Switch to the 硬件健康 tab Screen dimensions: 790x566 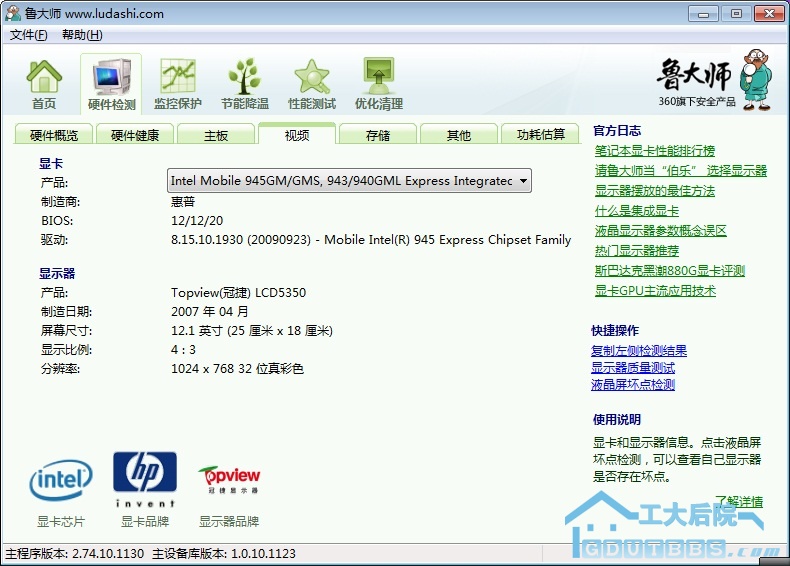tap(135, 135)
